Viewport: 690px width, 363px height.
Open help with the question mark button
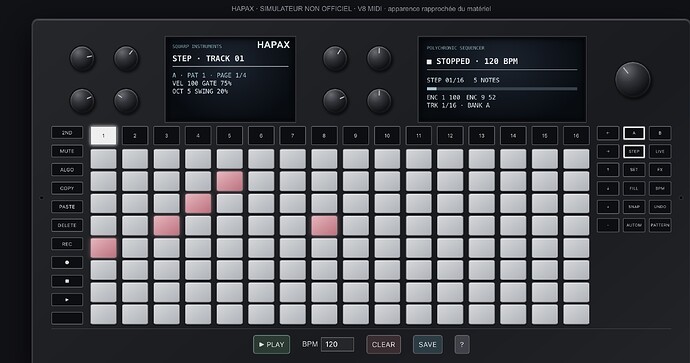pyautogui.click(x=462, y=345)
